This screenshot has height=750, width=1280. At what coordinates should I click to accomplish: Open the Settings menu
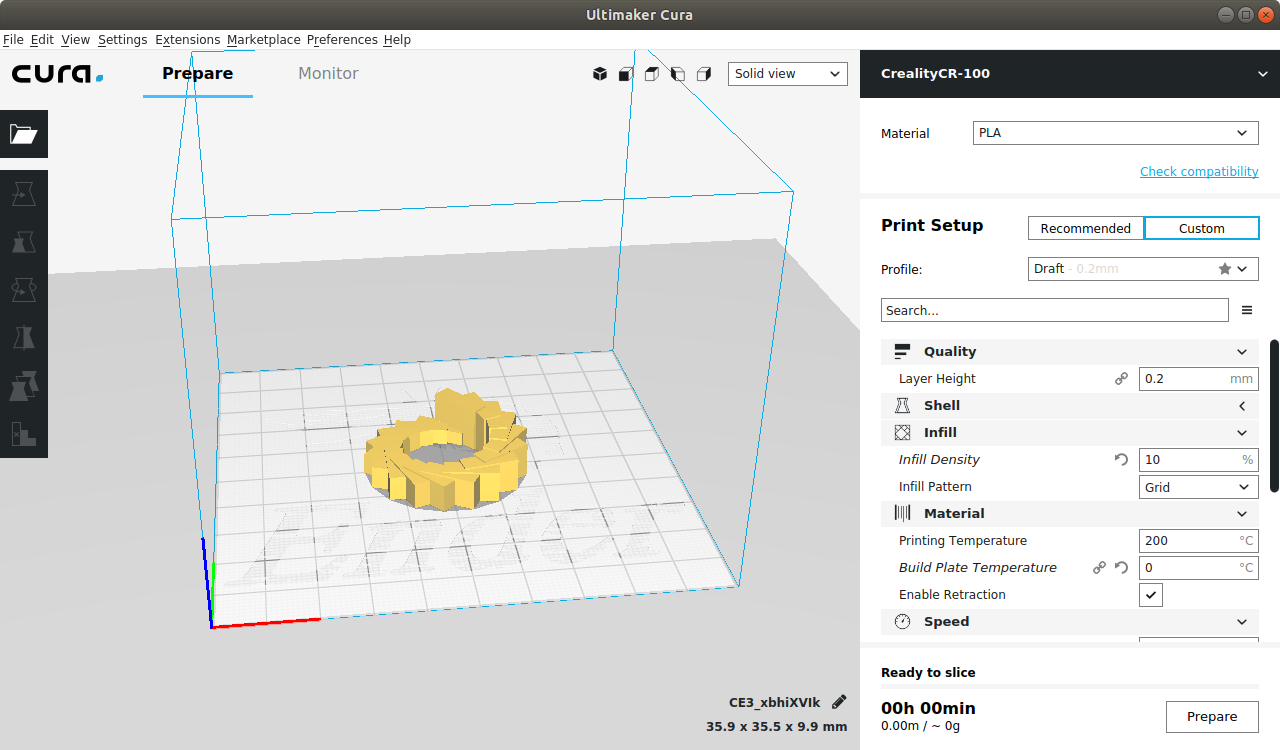click(x=122, y=40)
